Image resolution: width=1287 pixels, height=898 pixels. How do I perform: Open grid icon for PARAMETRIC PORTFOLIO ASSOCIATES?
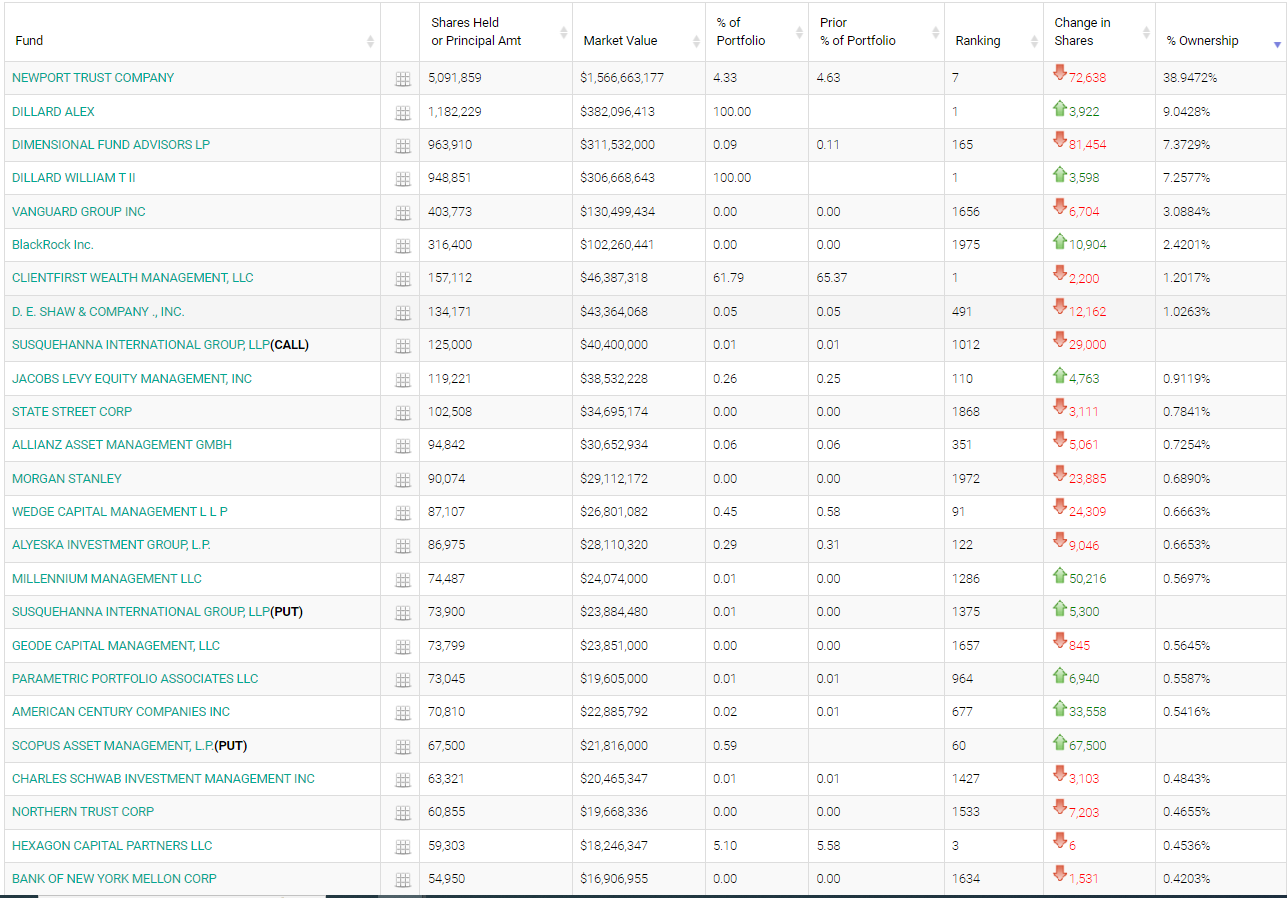403,680
